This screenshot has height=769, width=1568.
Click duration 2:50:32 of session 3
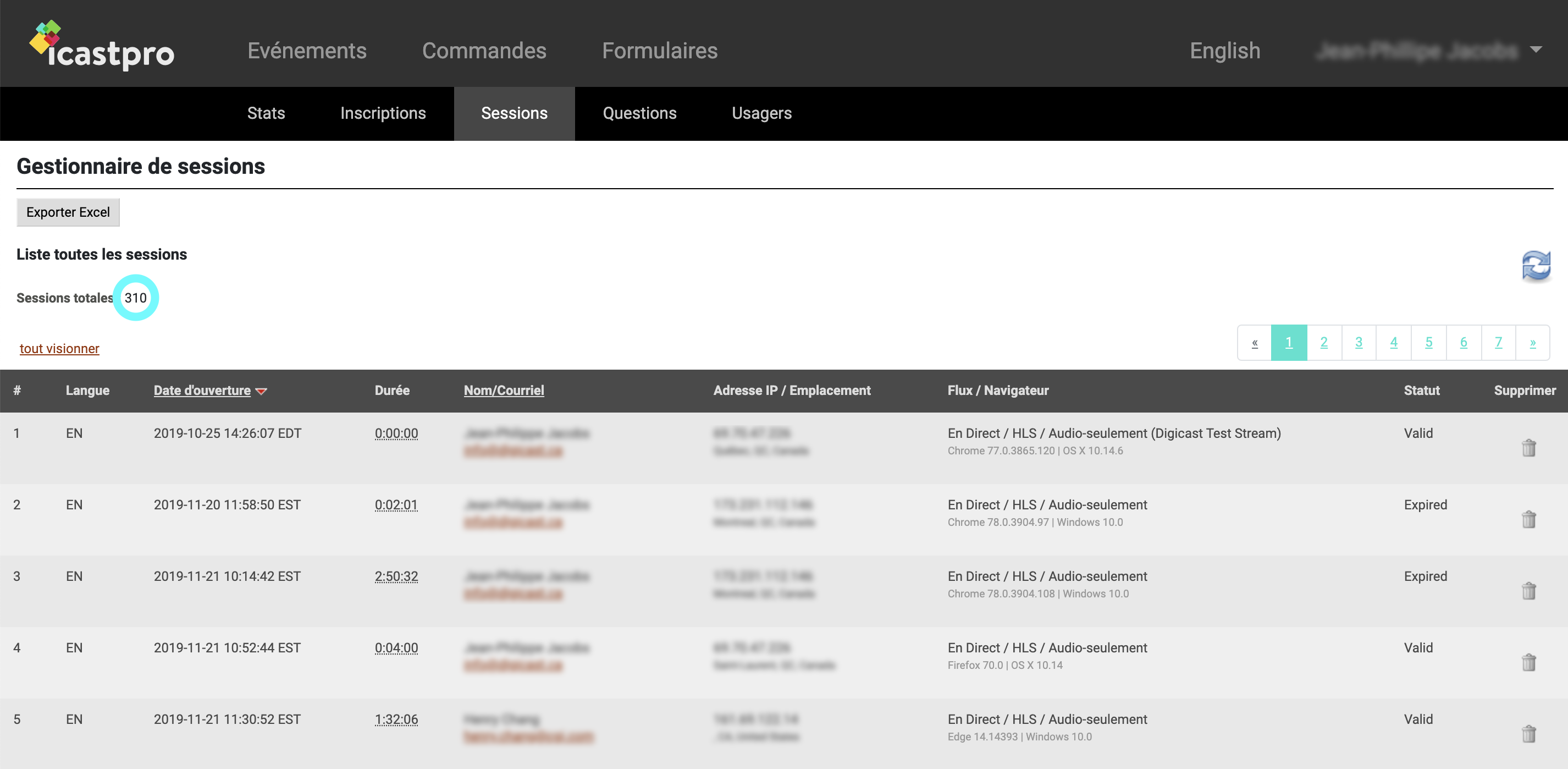click(396, 576)
